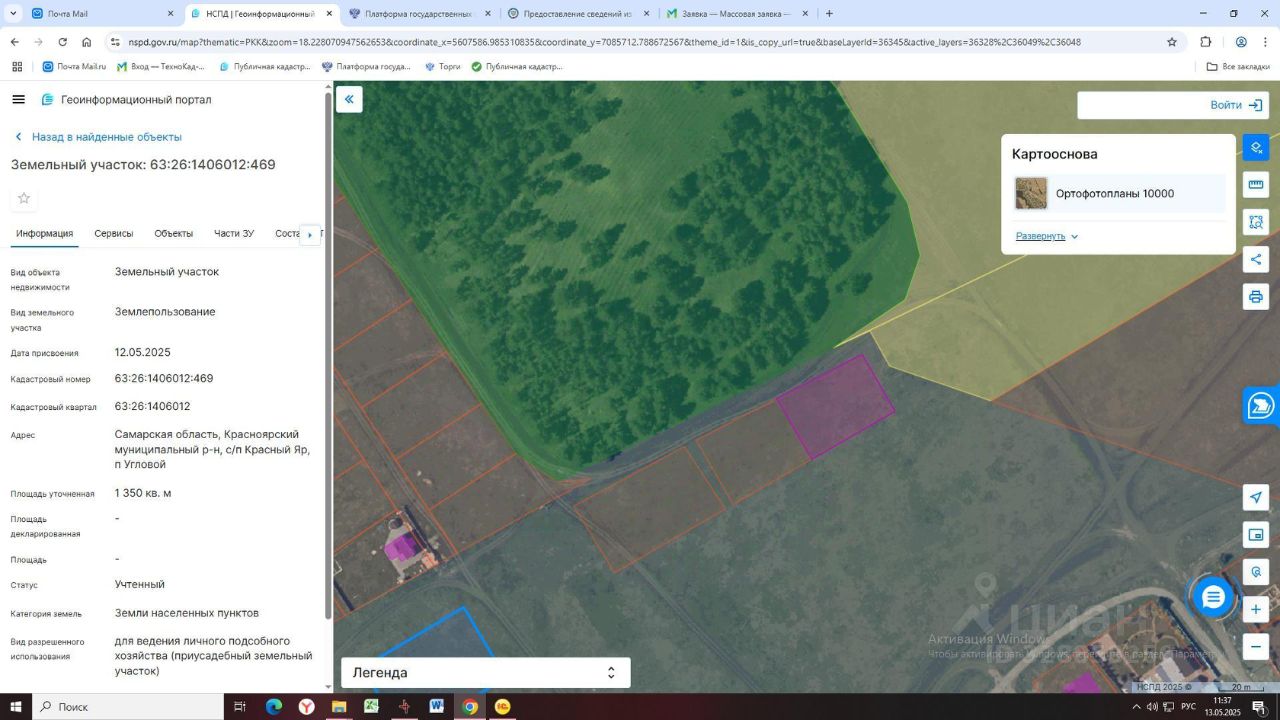Open the Chrome three-dot menu
This screenshot has width=1280, height=720.
click(1266, 42)
